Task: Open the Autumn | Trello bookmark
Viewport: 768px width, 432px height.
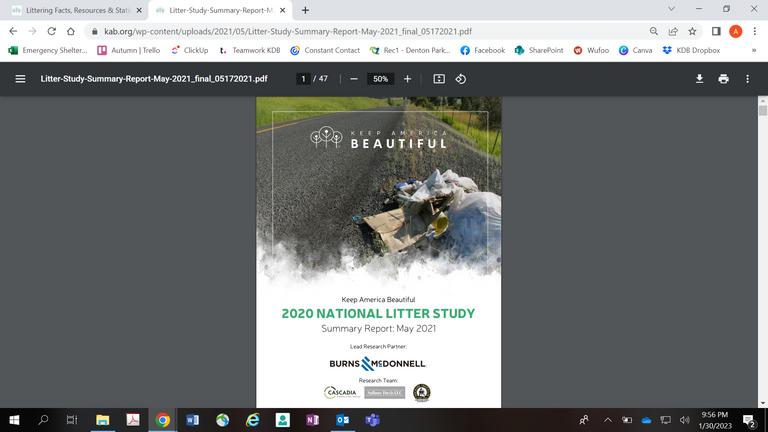Action: pos(129,50)
